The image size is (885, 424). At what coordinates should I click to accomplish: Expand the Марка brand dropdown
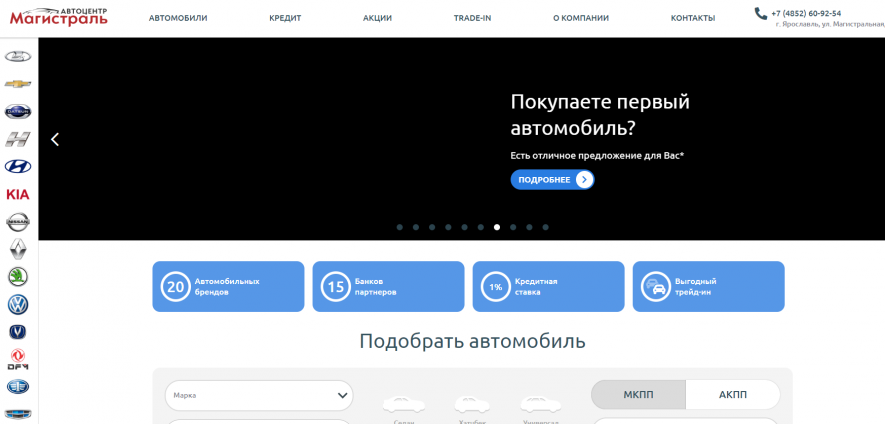[x=259, y=395]
